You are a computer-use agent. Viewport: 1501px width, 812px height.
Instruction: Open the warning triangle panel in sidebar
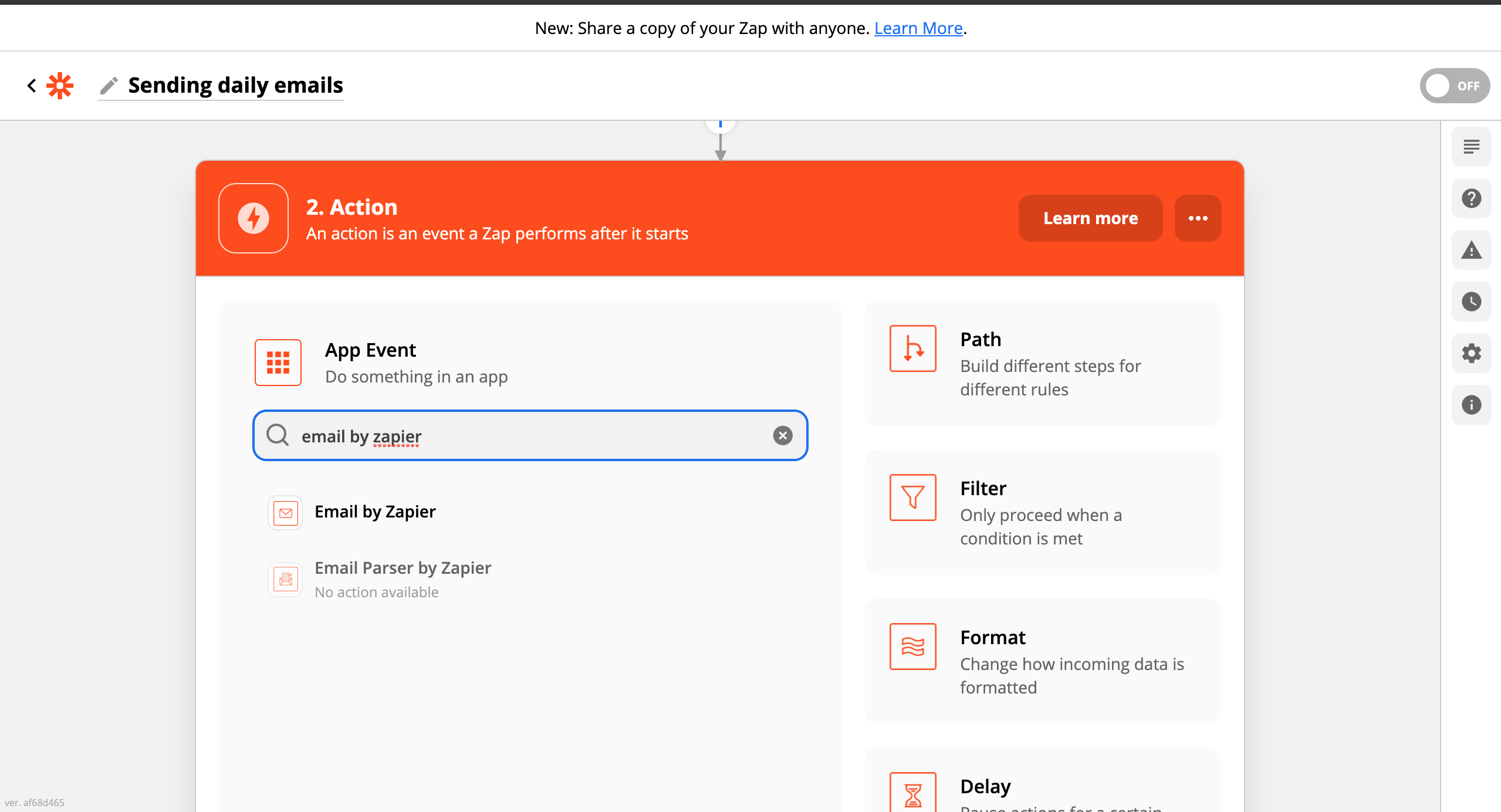coord(1471,250)
